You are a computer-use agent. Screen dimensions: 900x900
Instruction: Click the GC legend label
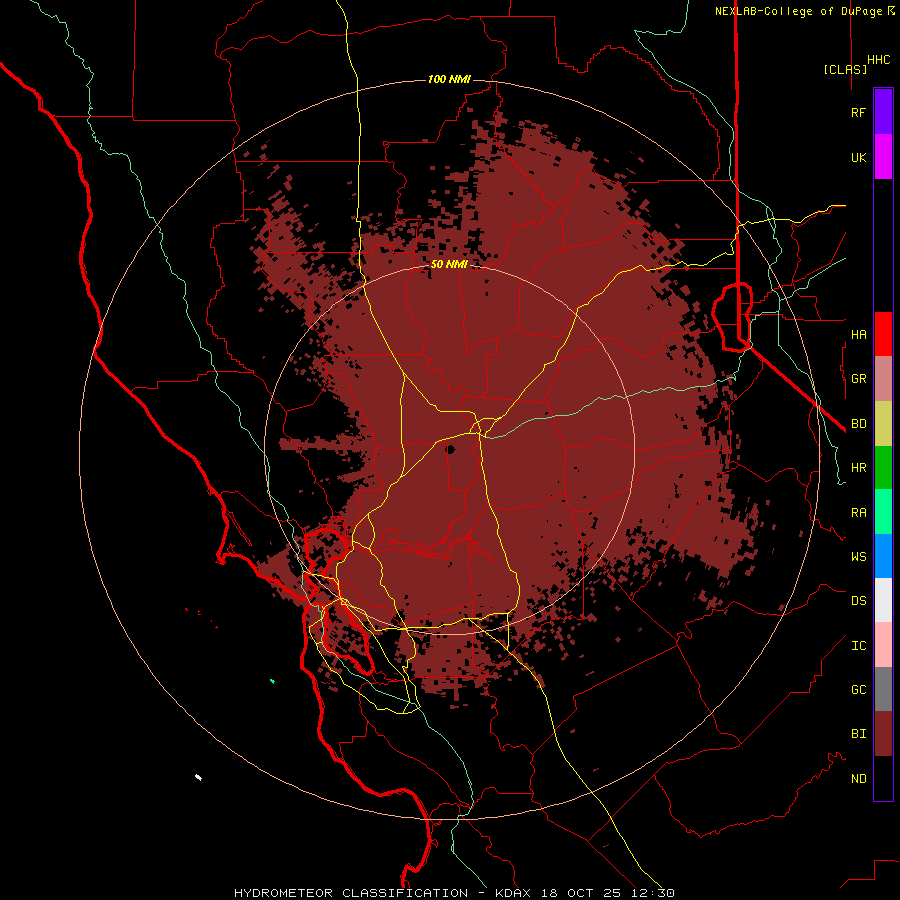click(x=859, y=689)
